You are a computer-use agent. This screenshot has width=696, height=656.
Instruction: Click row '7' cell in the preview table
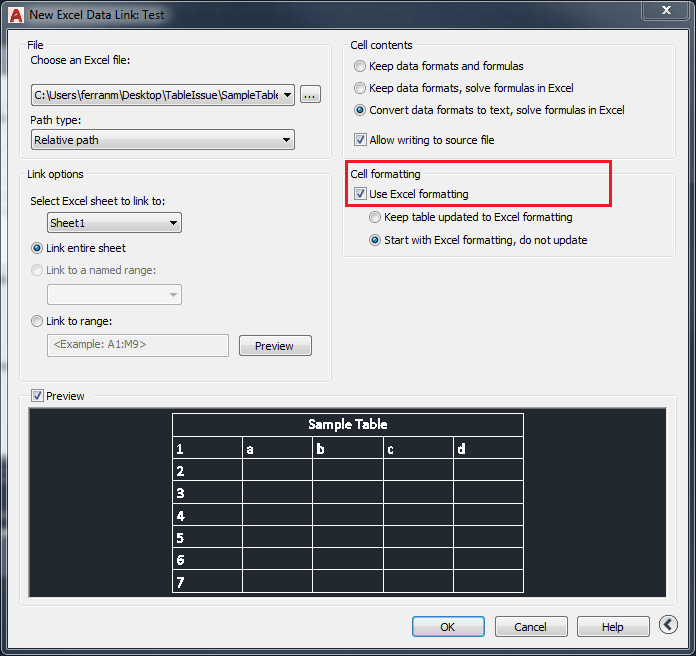207,582
